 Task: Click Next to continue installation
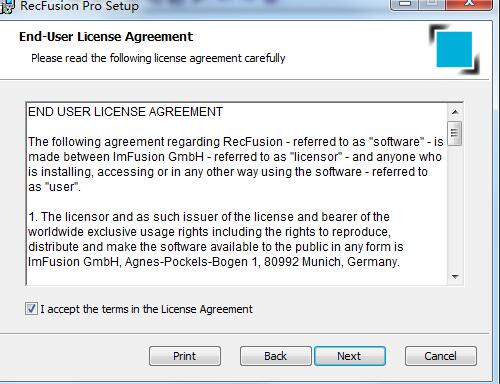pyautogui.click(x=350, y=356)
